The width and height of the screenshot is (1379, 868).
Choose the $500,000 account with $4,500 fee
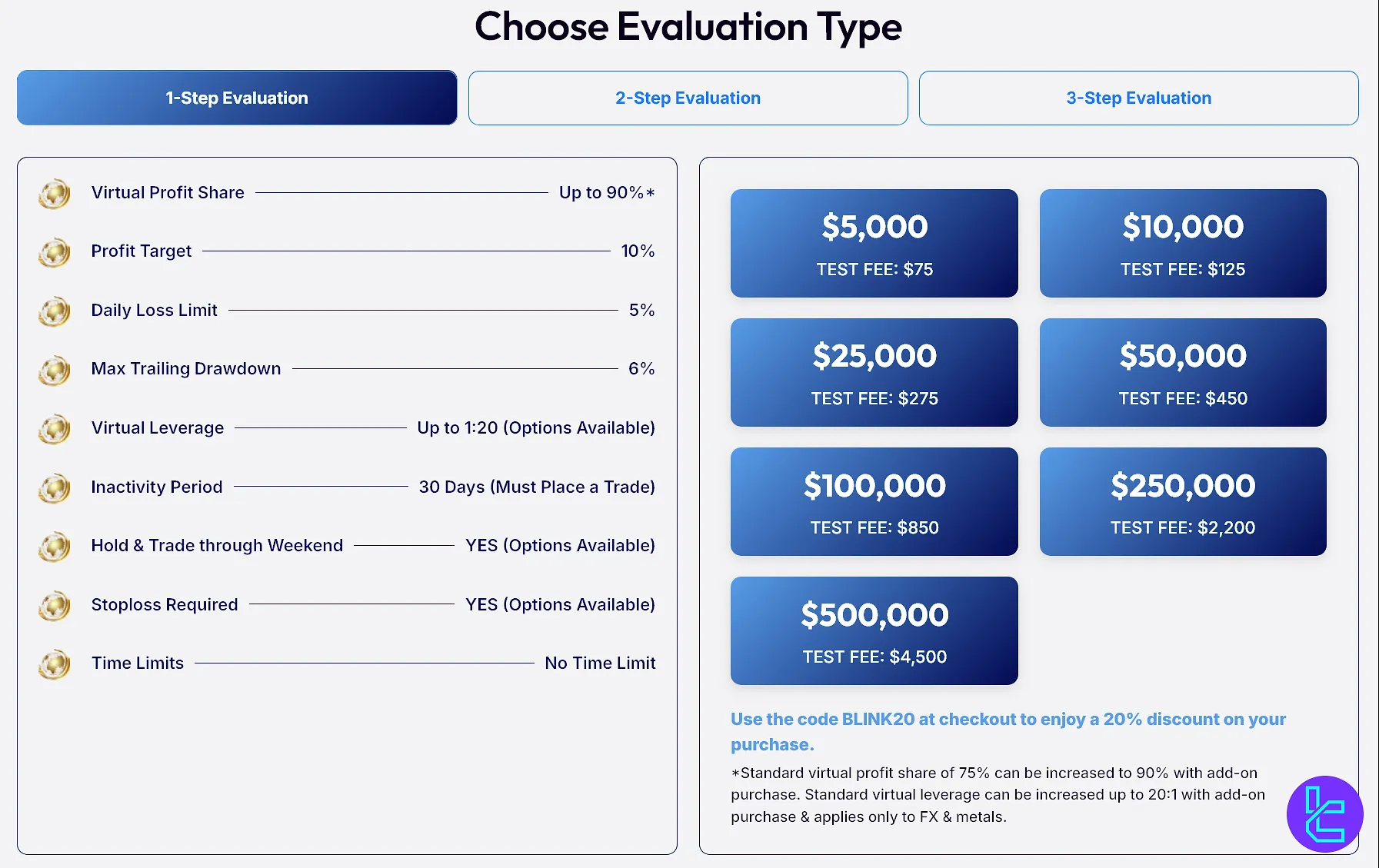874,630
